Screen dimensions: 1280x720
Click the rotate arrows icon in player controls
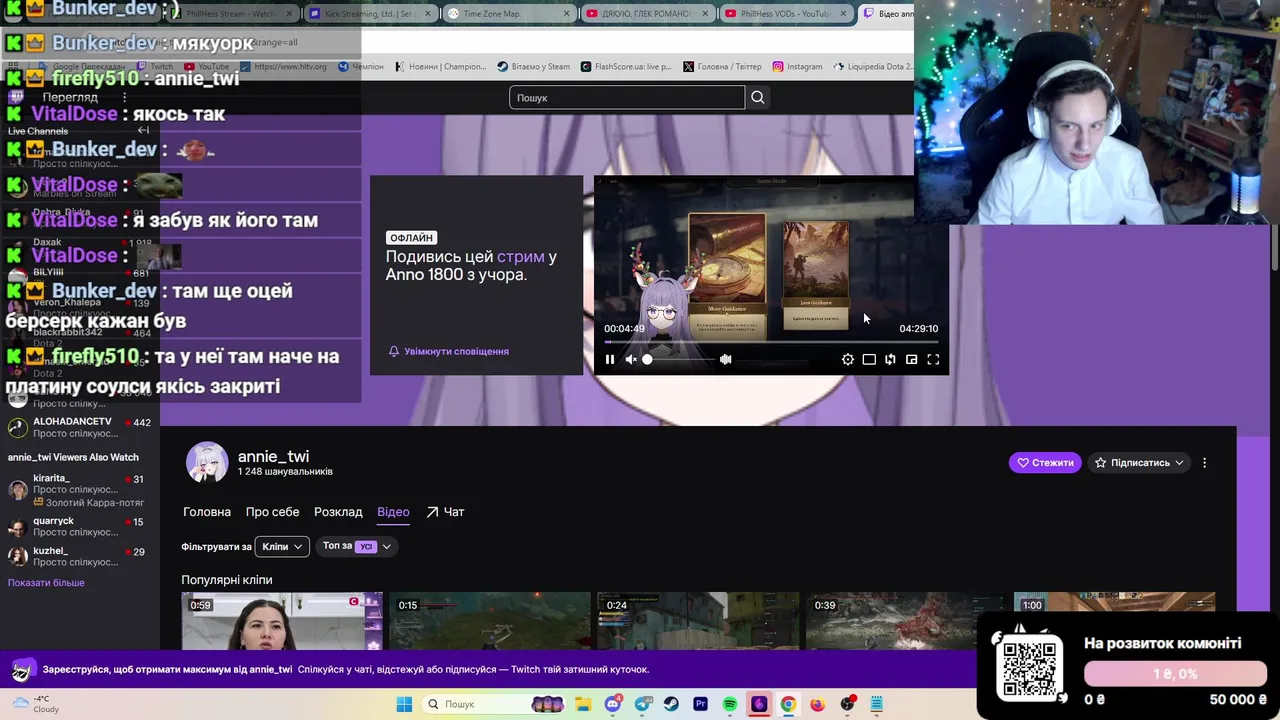pyautogui.click(x=890, y=359)
